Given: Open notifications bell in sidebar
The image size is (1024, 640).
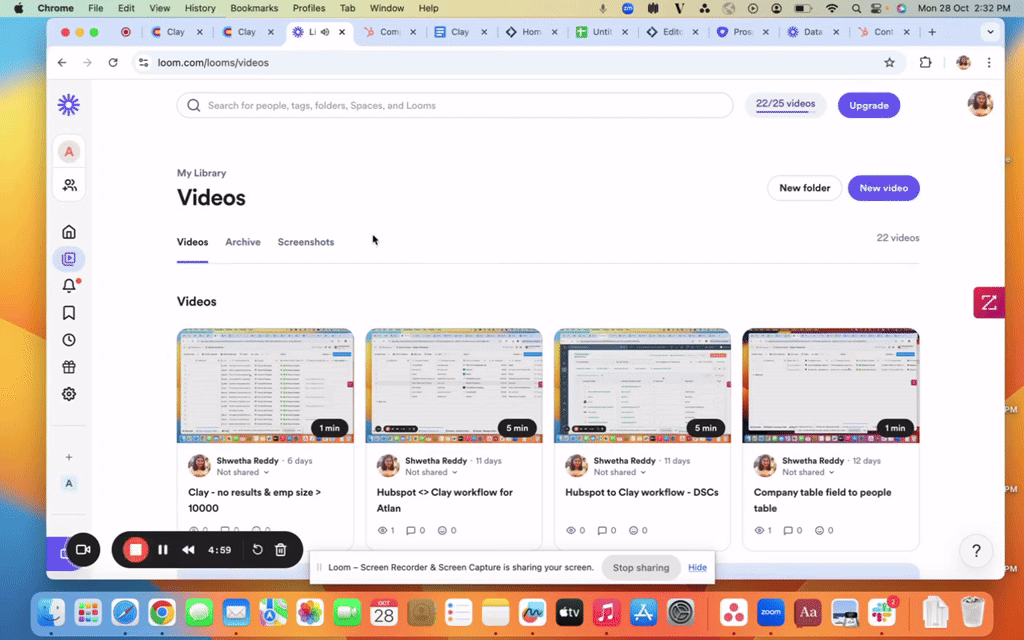Looking at the screenshot, I should click(x=69, y=286).
